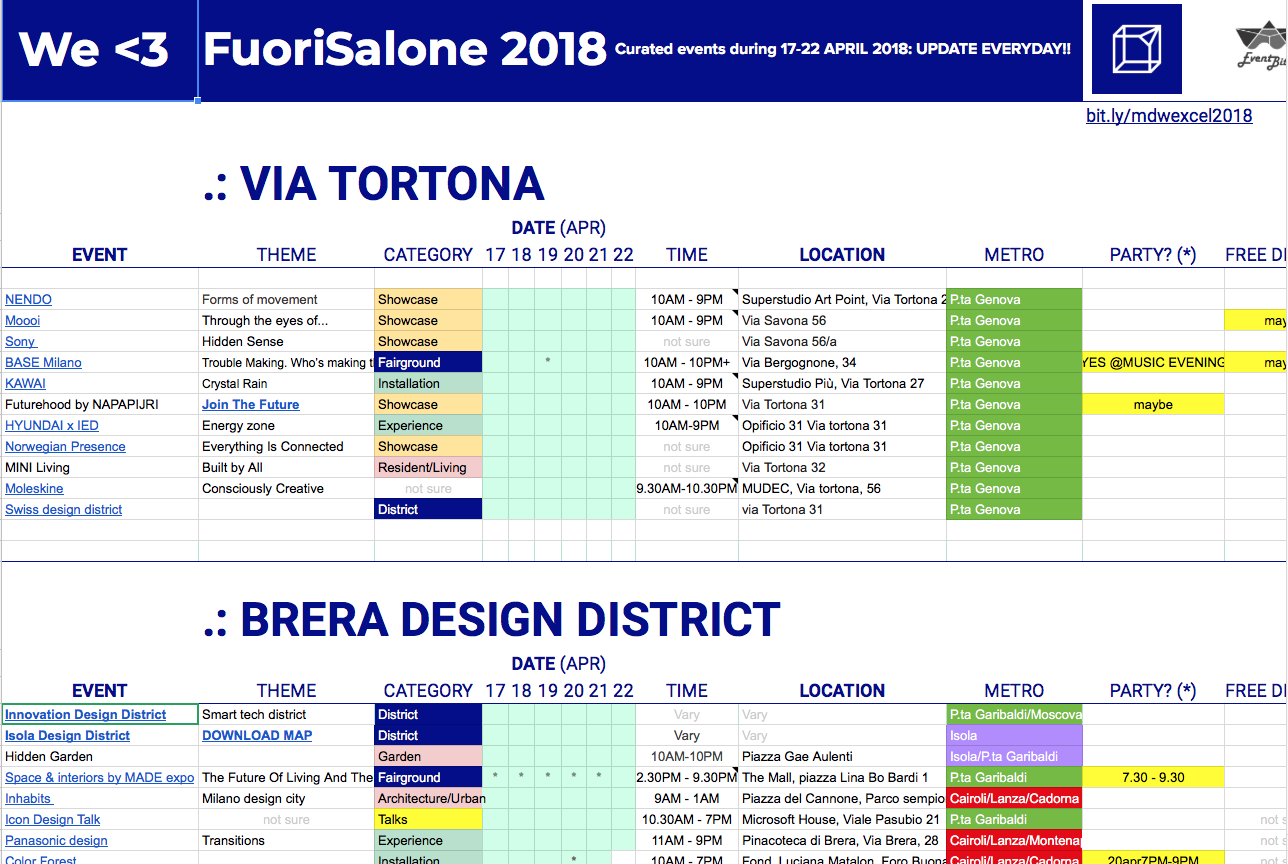Select the '10.30AM - 7PM' time cell
Image resolution: width=1288 pixels, height=864 pixels.
pos(687,819)
